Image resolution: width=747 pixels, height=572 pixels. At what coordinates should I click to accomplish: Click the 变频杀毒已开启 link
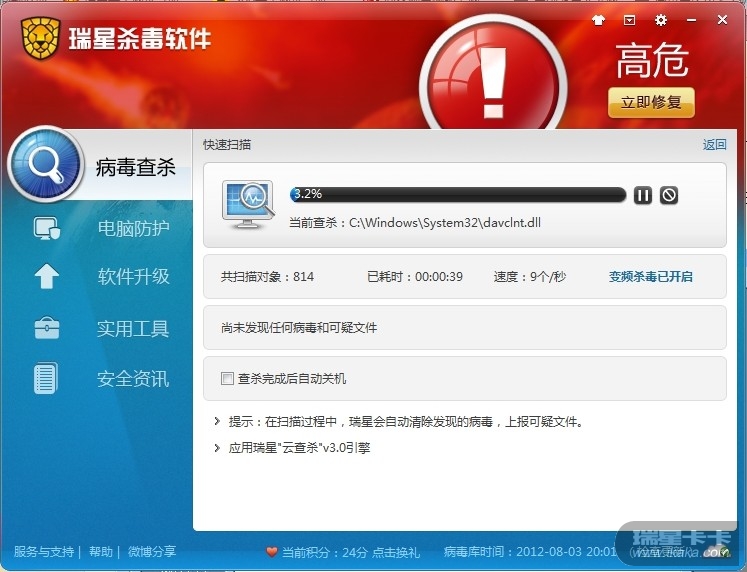click(x=651, y=277)
